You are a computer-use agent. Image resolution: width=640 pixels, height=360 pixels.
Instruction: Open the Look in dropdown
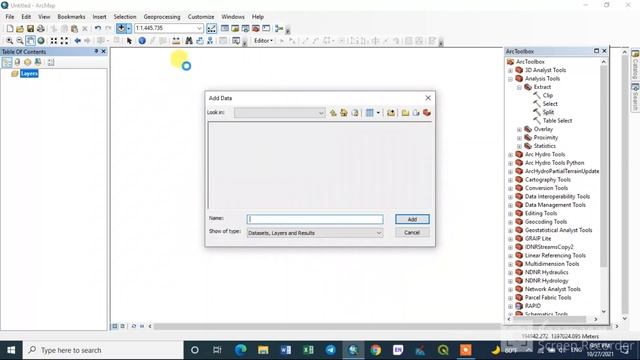click(321, 113)
